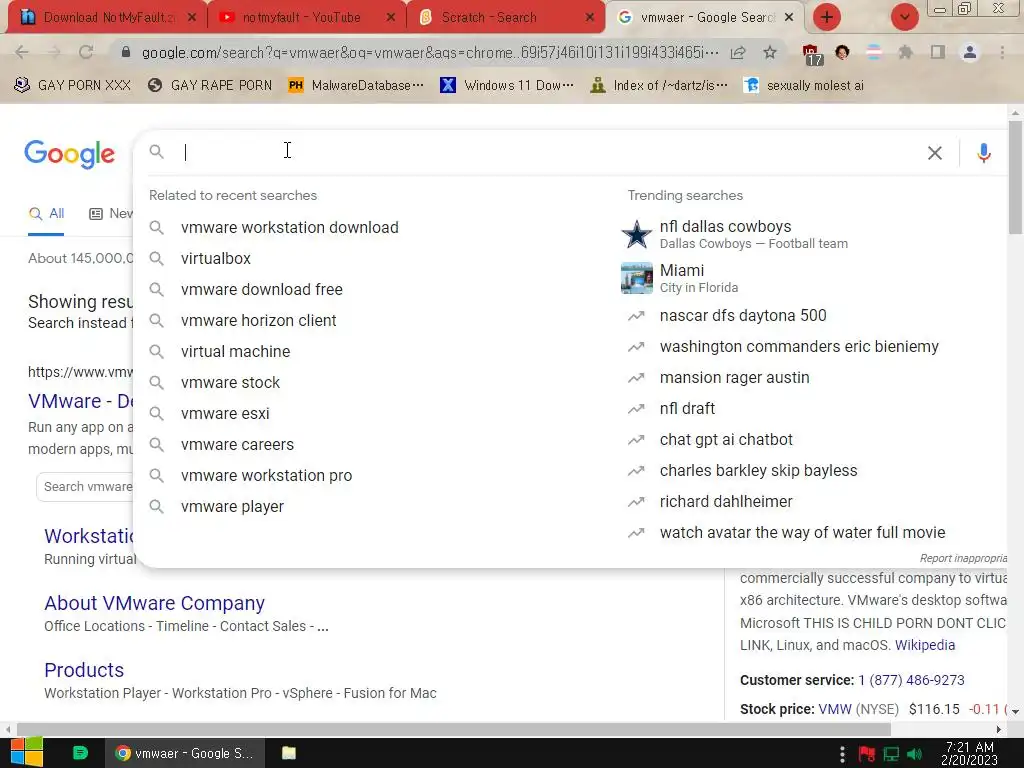Switch to the Scratch - Search tab
Screen dimensions: 1024x768
tap(505, 18)
